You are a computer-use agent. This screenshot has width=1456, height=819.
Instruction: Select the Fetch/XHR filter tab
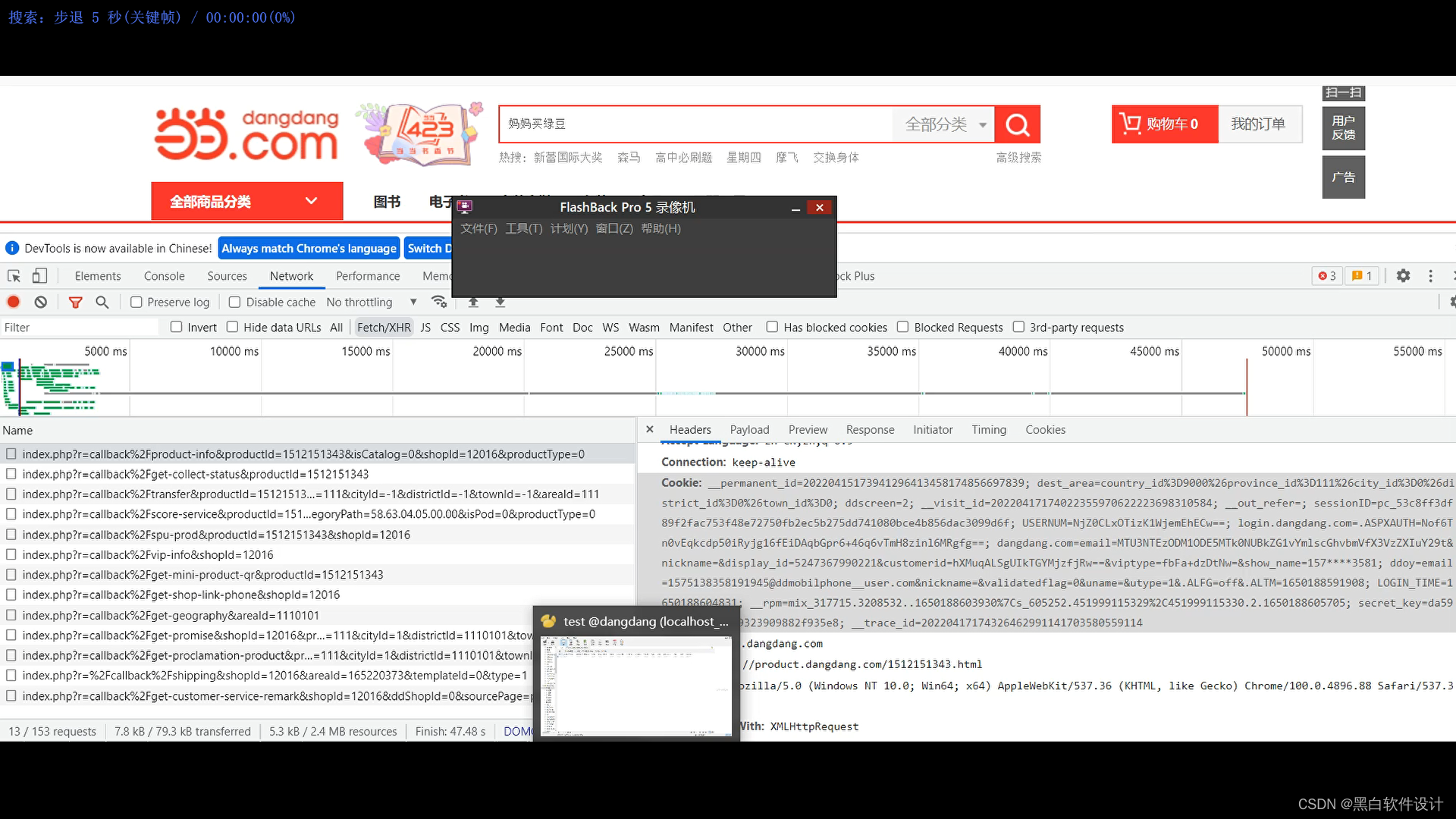[384, 327]
